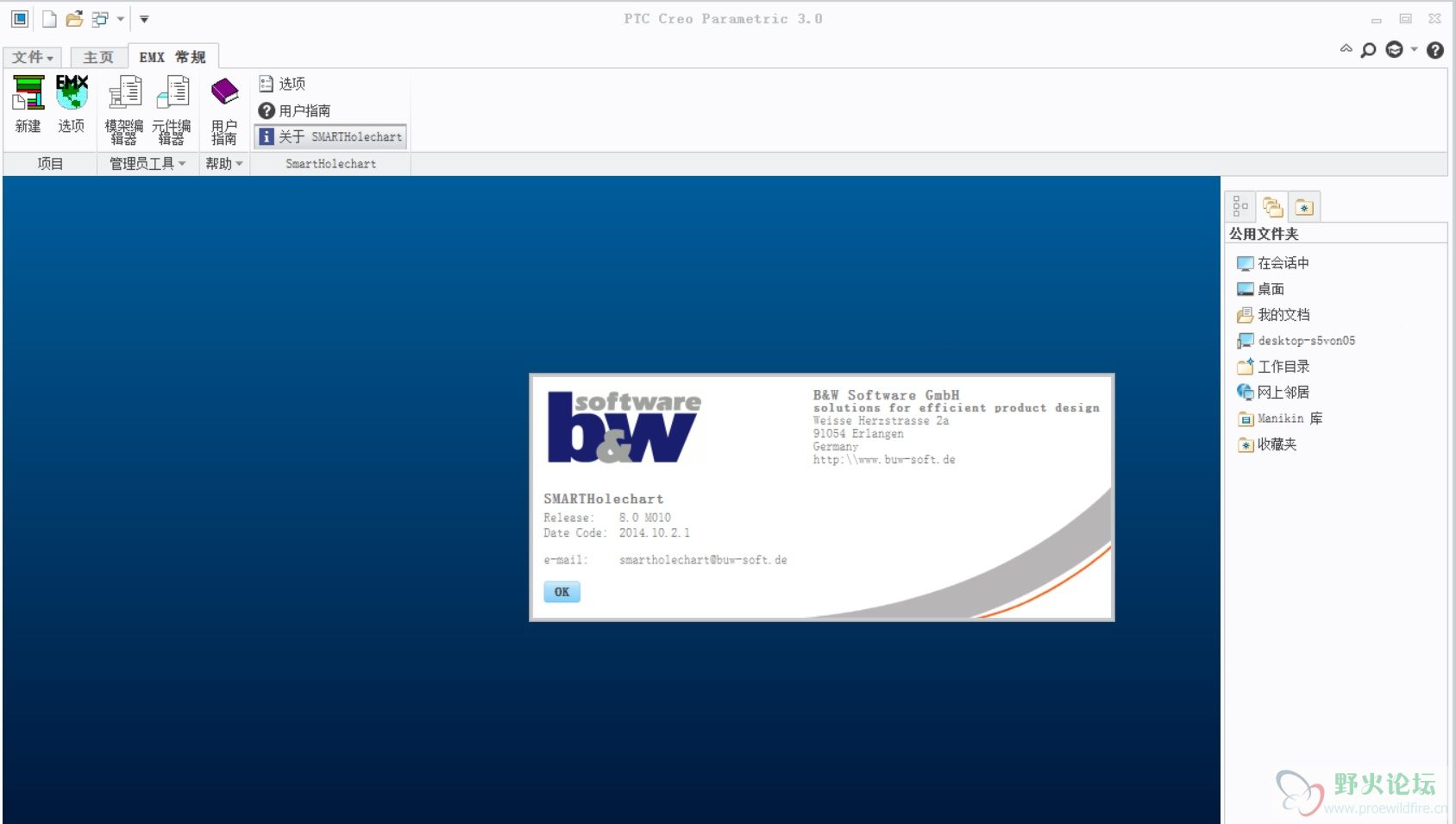Click 关于 SMARTHolechart button
Image resolution: width=1456 pixels, height=824 pixels.
[330, 136]
